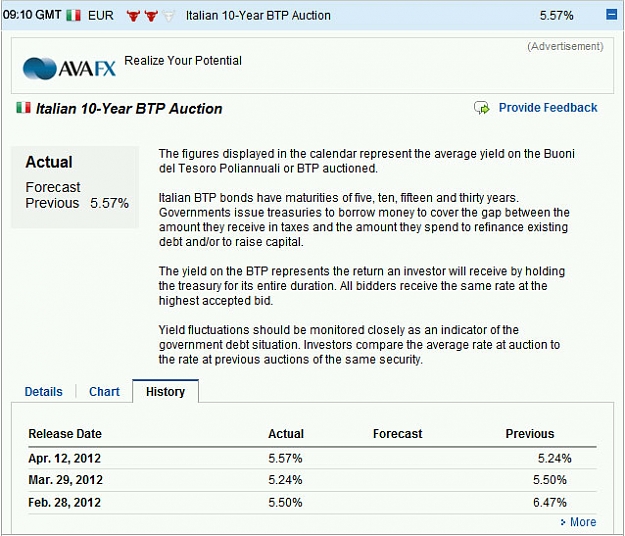The width and height of the screenshot is (625, 536).
Task: Click the first red bull volatility icon
Action: click(x=133, y=16)
